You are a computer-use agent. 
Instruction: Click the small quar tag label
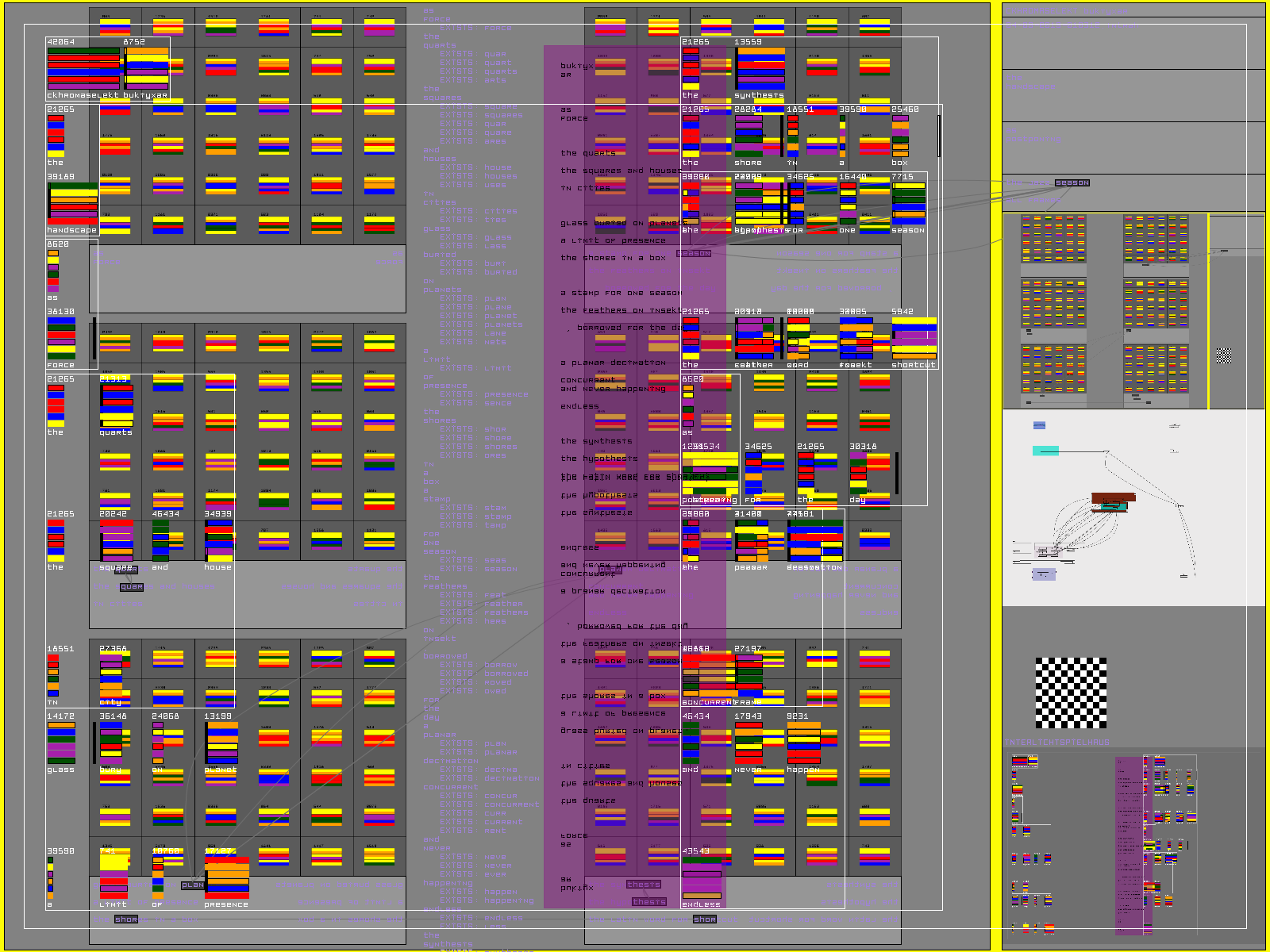(131, 587)
